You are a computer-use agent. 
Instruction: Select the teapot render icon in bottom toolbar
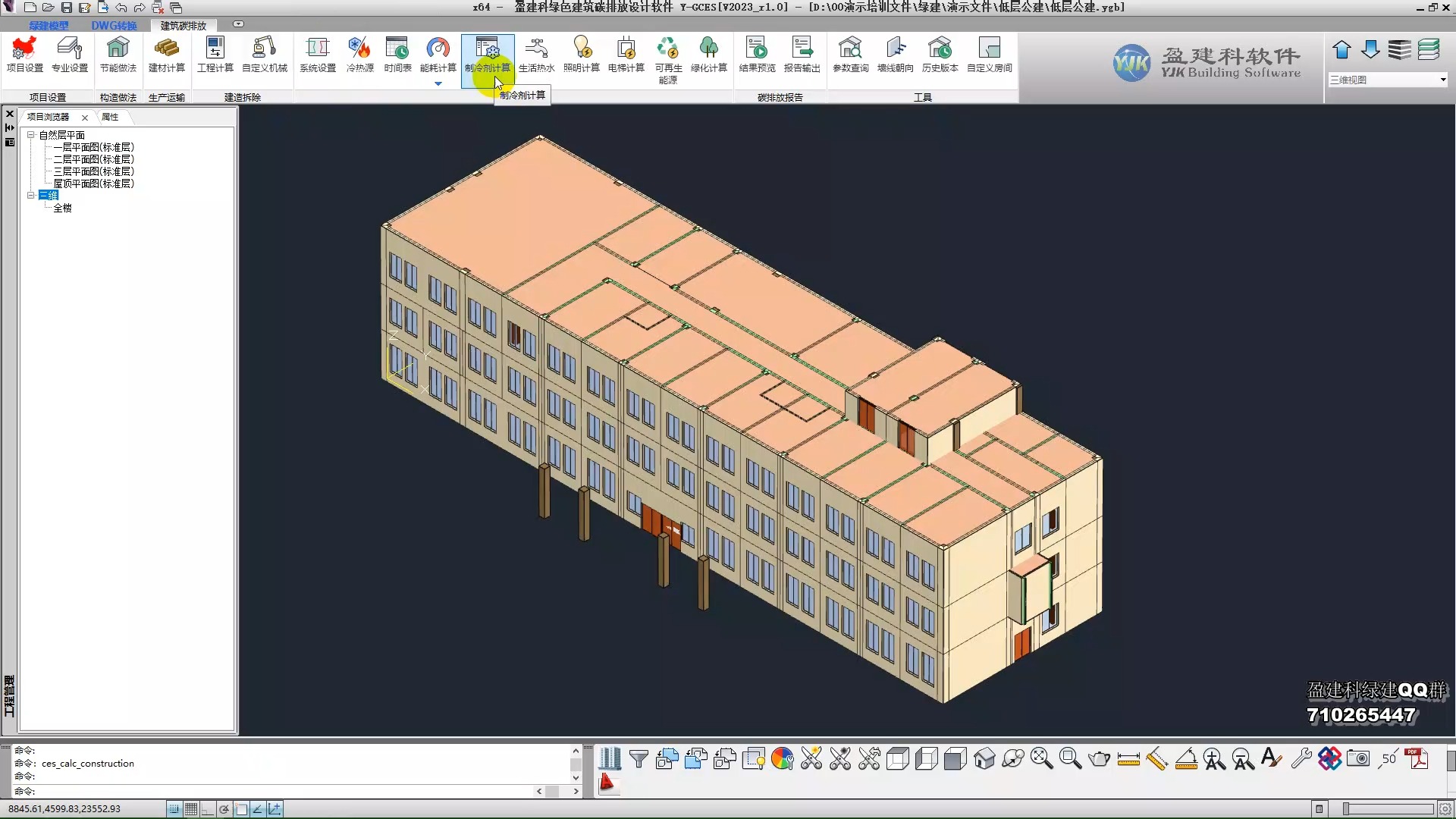(x=1099, y=758)
